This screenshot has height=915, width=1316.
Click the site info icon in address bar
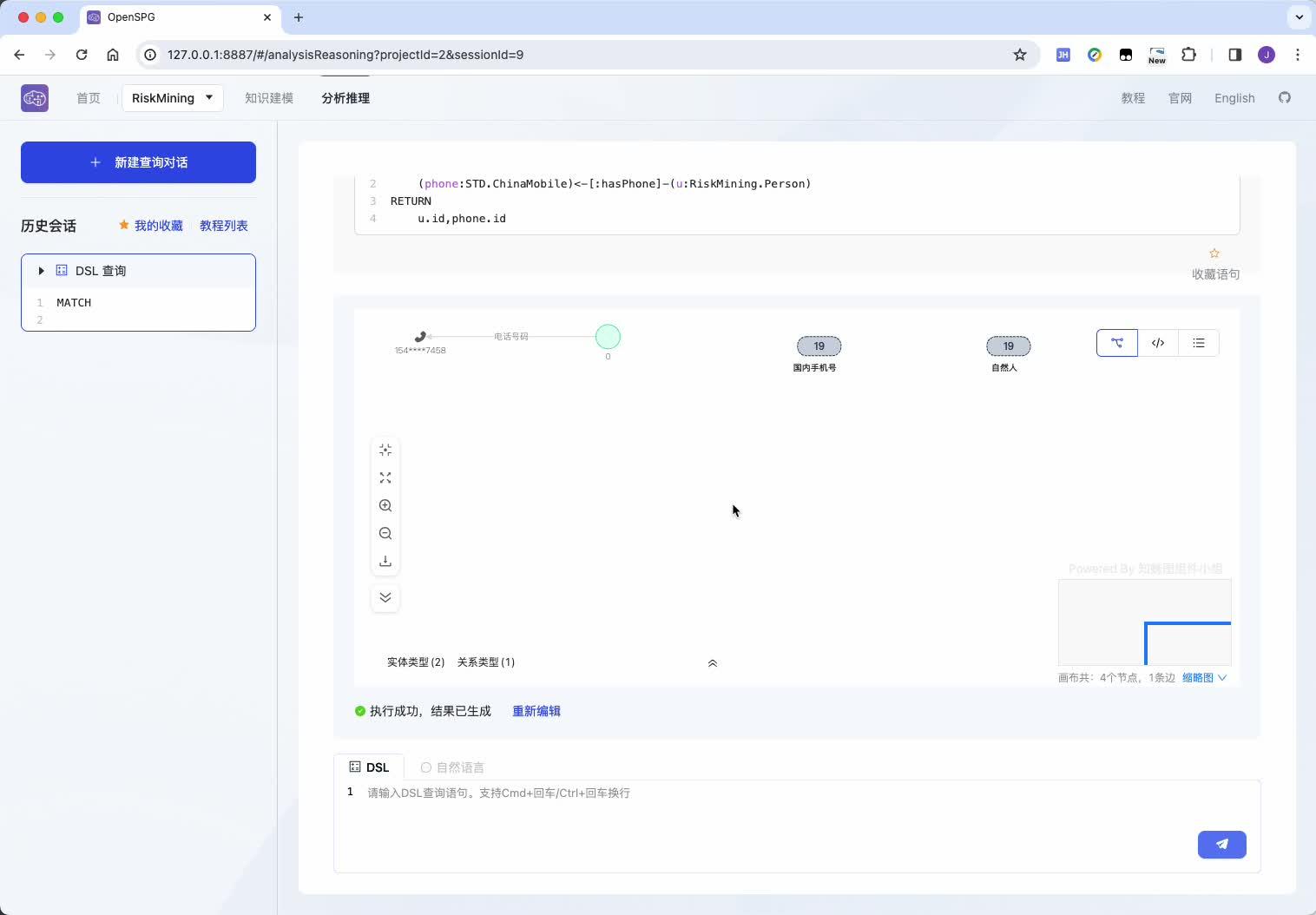click(150, 55)
